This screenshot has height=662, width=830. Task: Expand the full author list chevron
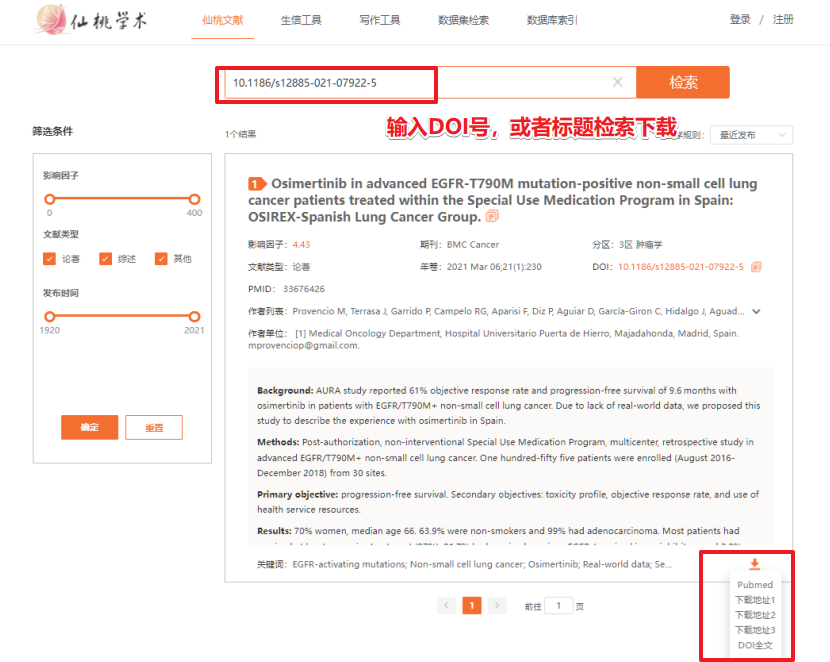coord(756,311)
